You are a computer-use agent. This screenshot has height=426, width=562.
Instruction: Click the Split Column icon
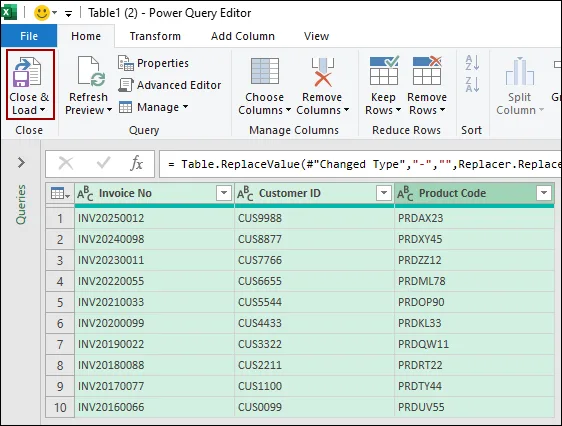tap(520, 72)
